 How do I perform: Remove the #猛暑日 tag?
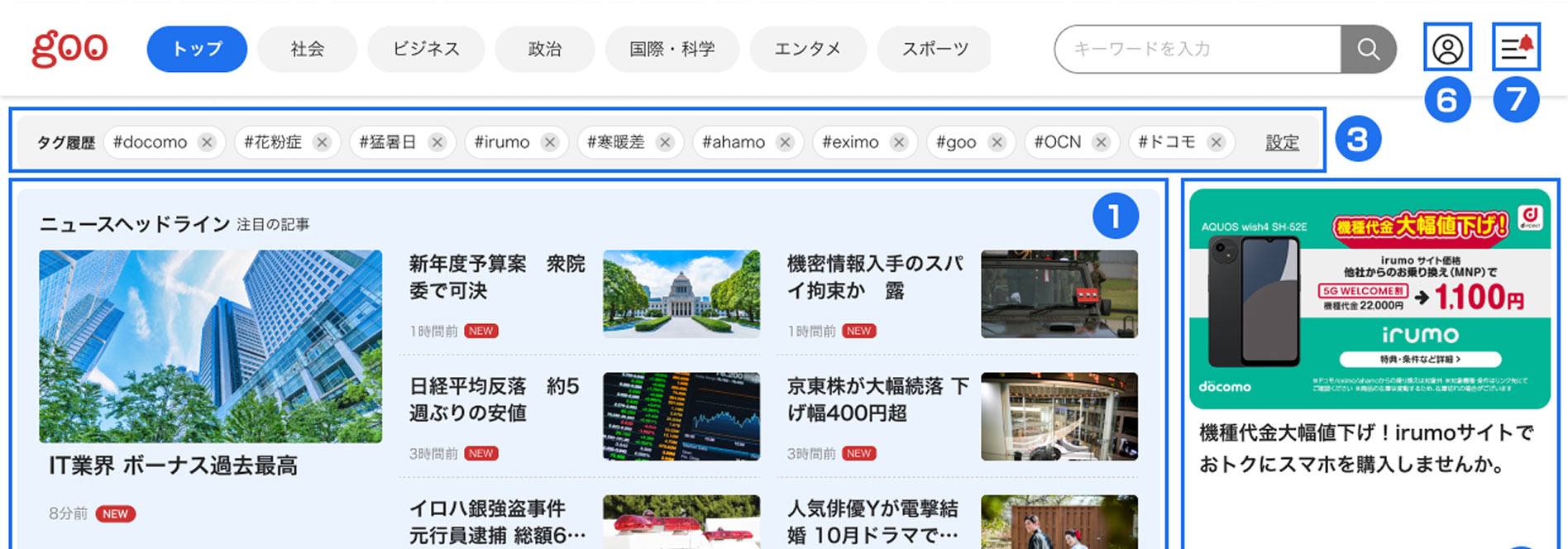[x=437, y=142]
